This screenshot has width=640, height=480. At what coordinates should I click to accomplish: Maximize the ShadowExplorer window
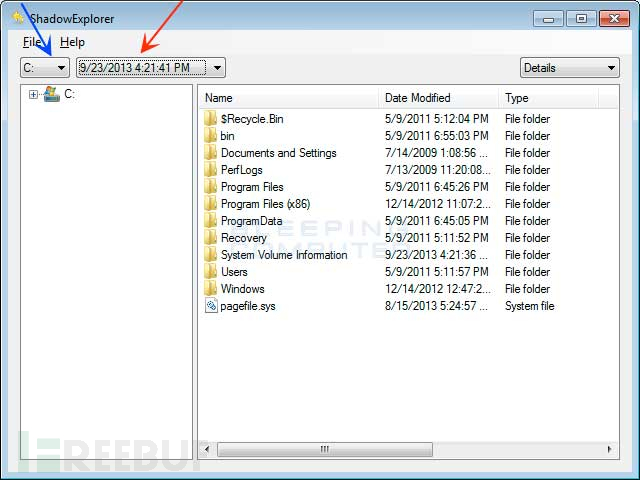[x=581, y=19]
